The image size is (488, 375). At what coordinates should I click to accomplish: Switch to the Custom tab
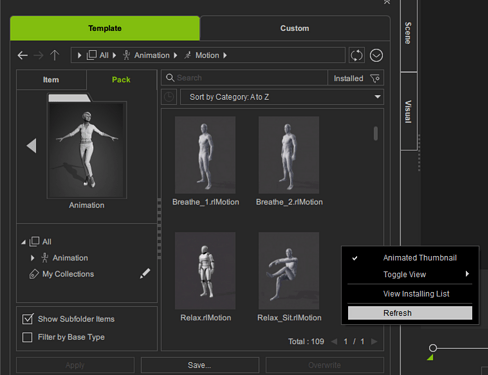295,28
